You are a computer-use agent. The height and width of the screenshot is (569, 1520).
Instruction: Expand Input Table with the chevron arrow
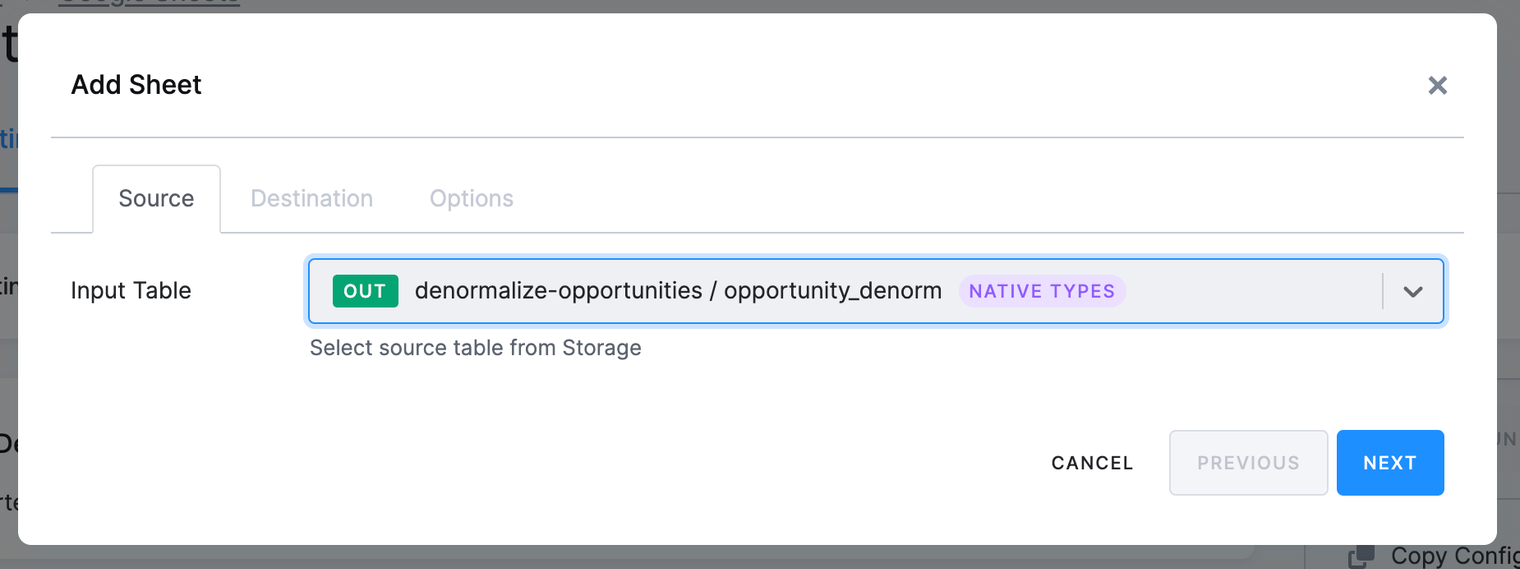1412,291
